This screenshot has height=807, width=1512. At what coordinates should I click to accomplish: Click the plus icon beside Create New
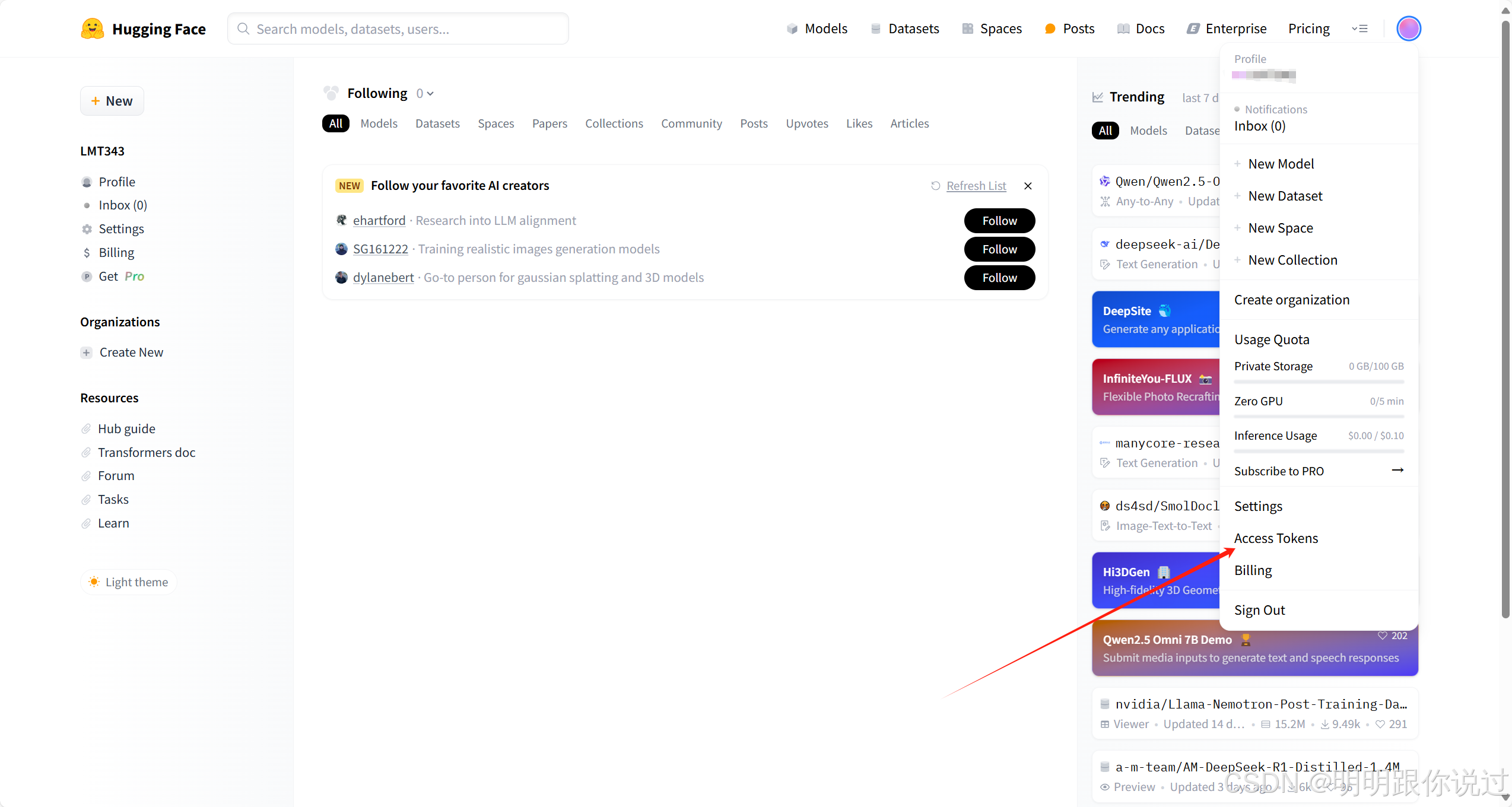click(x=87, y=352)
